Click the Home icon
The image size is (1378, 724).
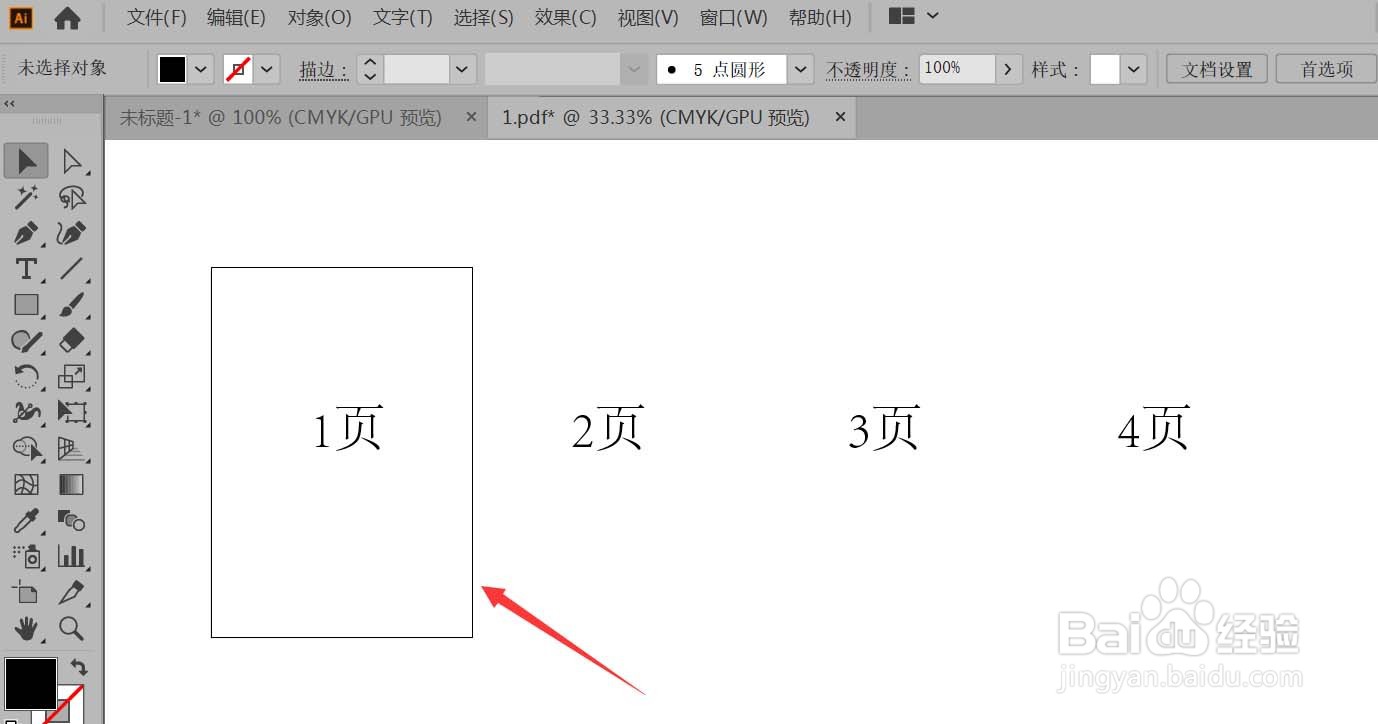click(67, 18)
